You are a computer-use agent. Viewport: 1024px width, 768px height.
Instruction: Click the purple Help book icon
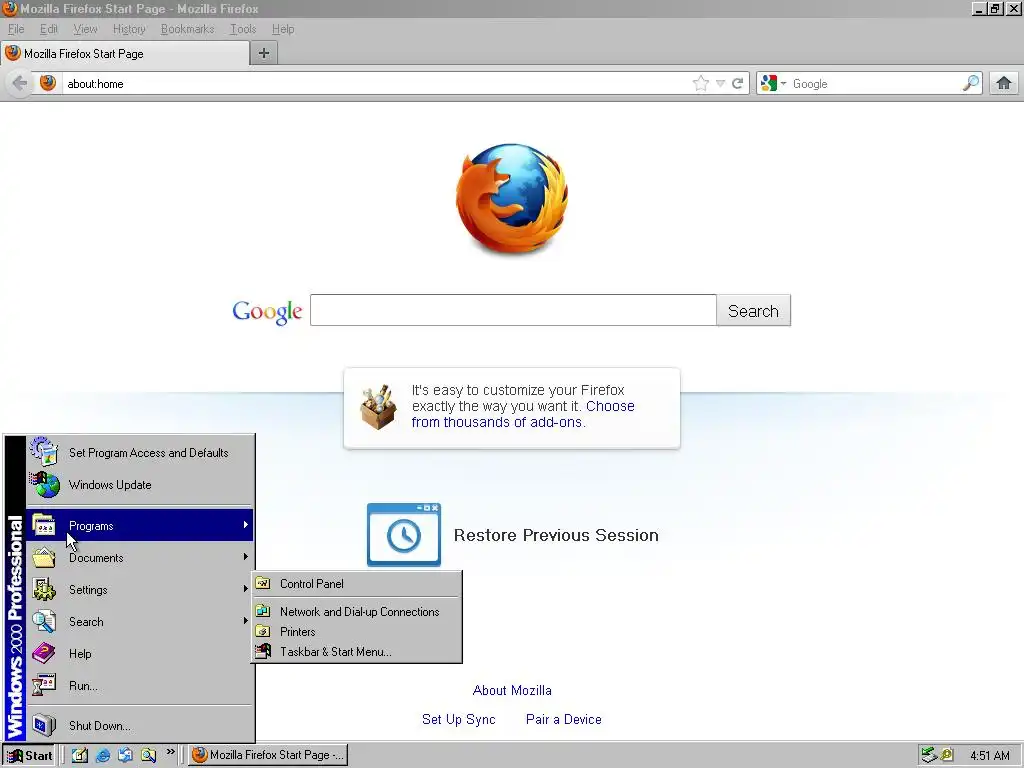pyautogui.click(x=44, y=653)
